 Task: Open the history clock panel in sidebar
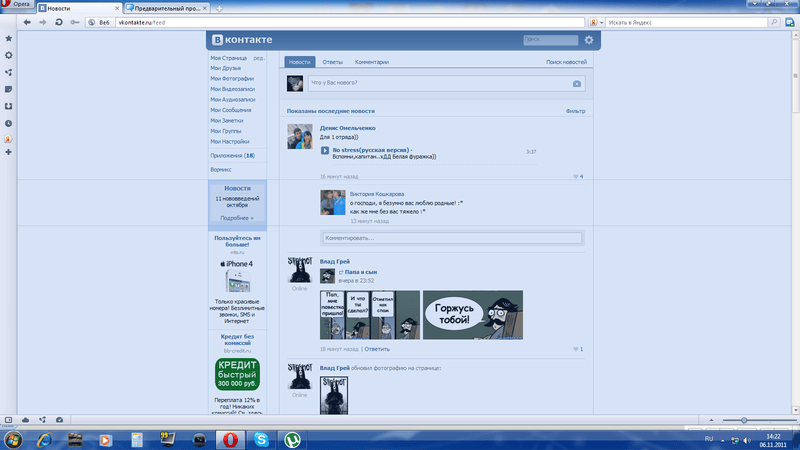coord(9,123)
